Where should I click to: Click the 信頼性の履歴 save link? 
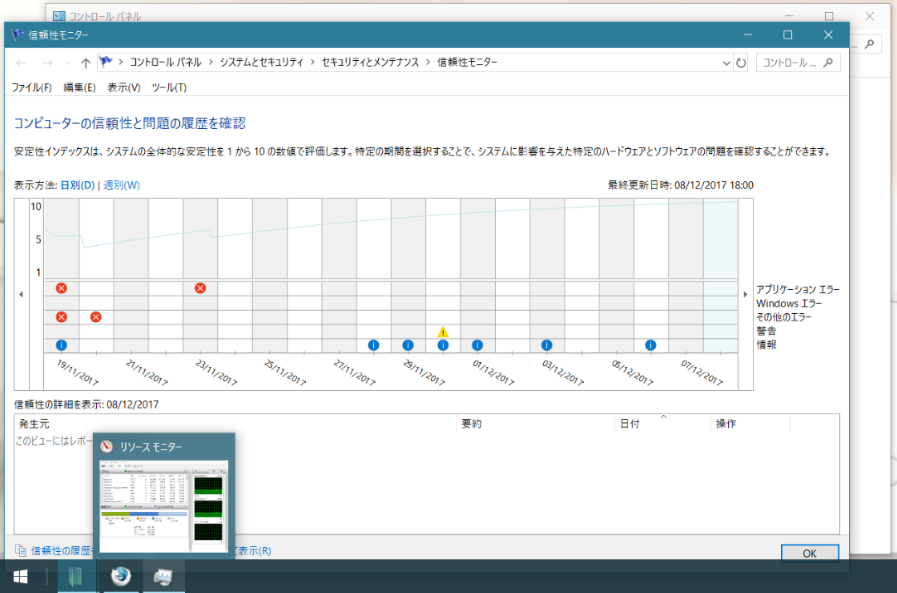pos(61,551)
